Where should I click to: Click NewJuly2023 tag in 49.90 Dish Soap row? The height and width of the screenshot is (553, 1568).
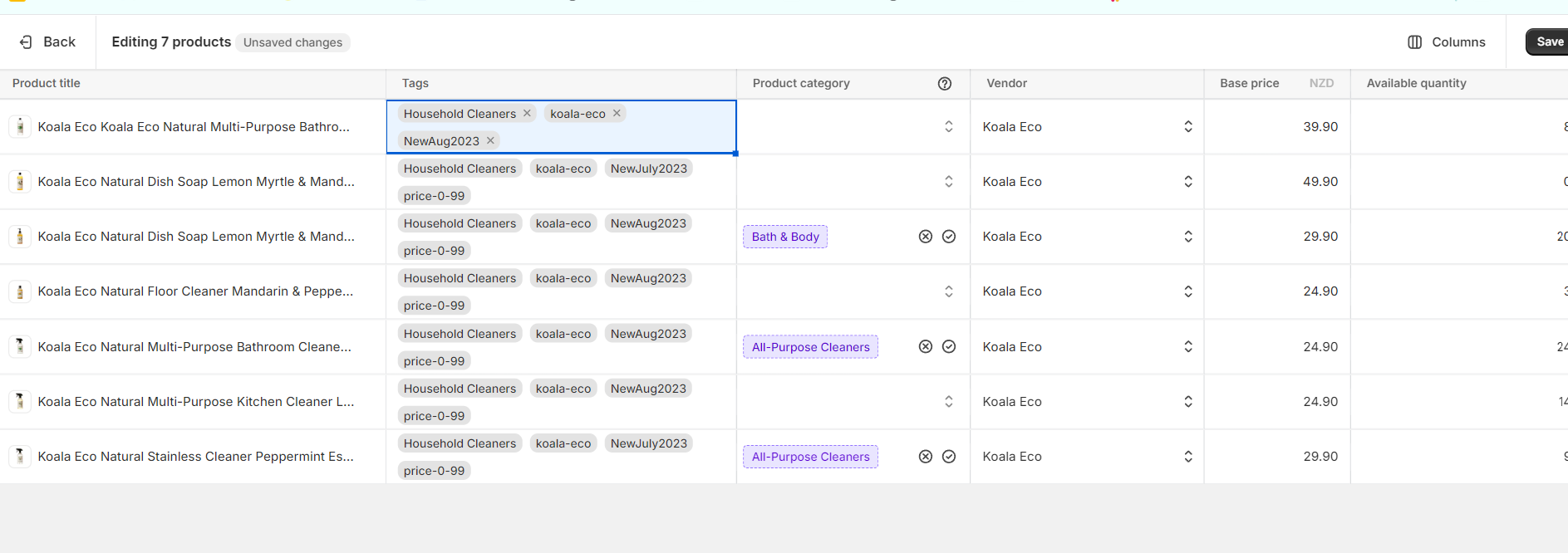[649, 169]
